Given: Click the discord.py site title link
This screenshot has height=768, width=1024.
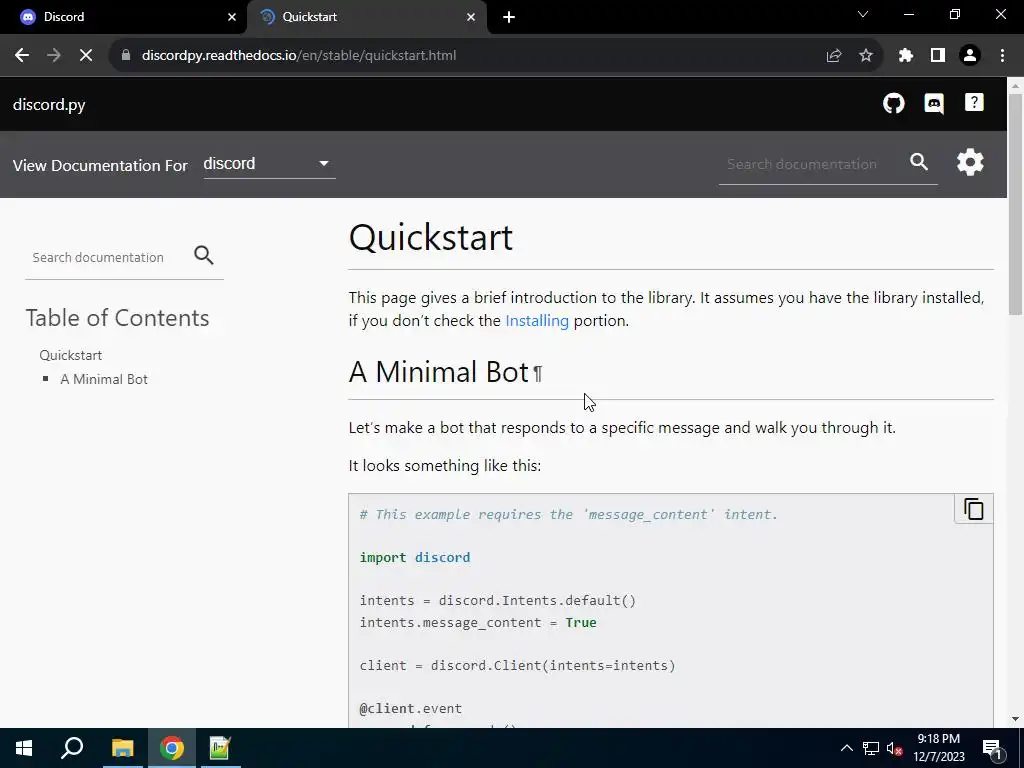Looking at the screenshot, I should (49, 104).
